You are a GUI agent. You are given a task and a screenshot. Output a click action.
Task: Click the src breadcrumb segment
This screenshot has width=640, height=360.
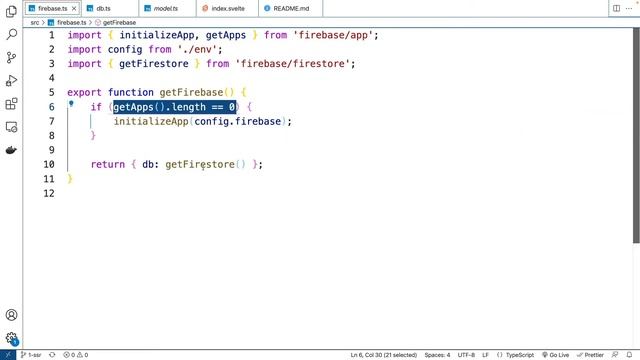(35, 22)
